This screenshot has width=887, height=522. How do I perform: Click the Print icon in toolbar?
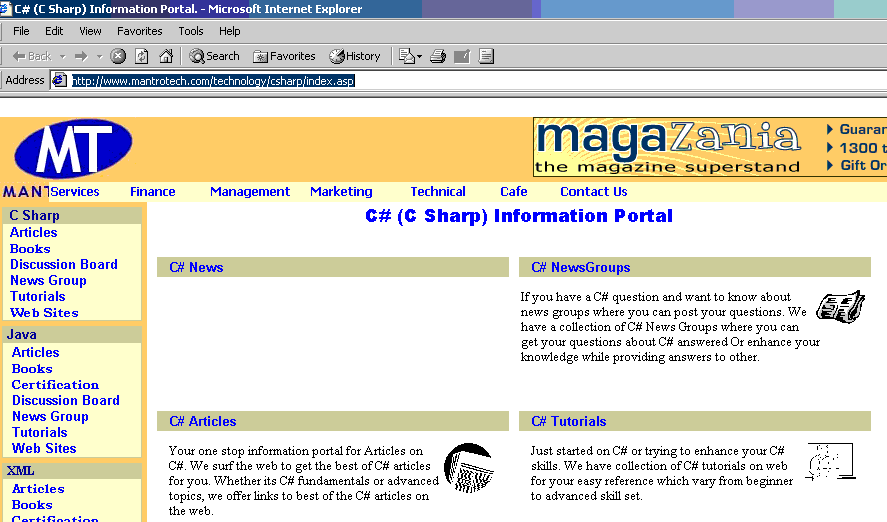click(437, 56)
